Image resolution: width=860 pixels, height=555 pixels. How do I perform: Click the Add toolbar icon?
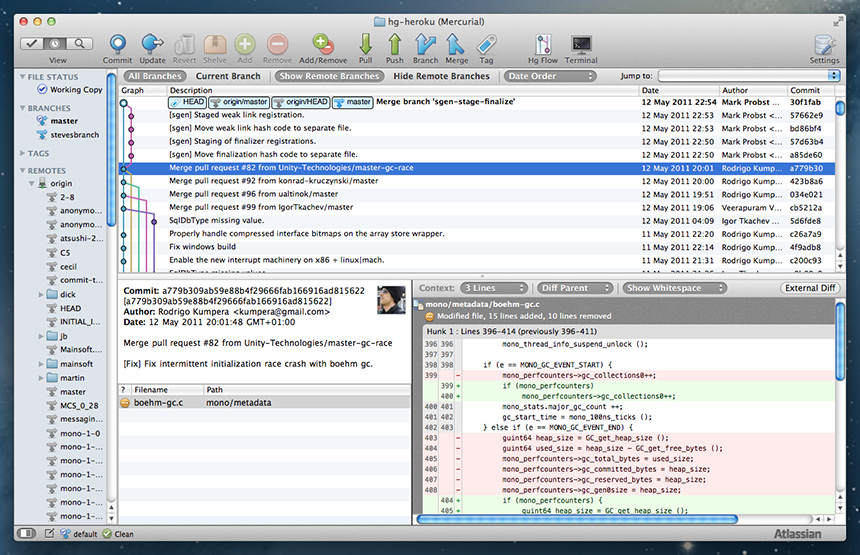click(245, 45)
